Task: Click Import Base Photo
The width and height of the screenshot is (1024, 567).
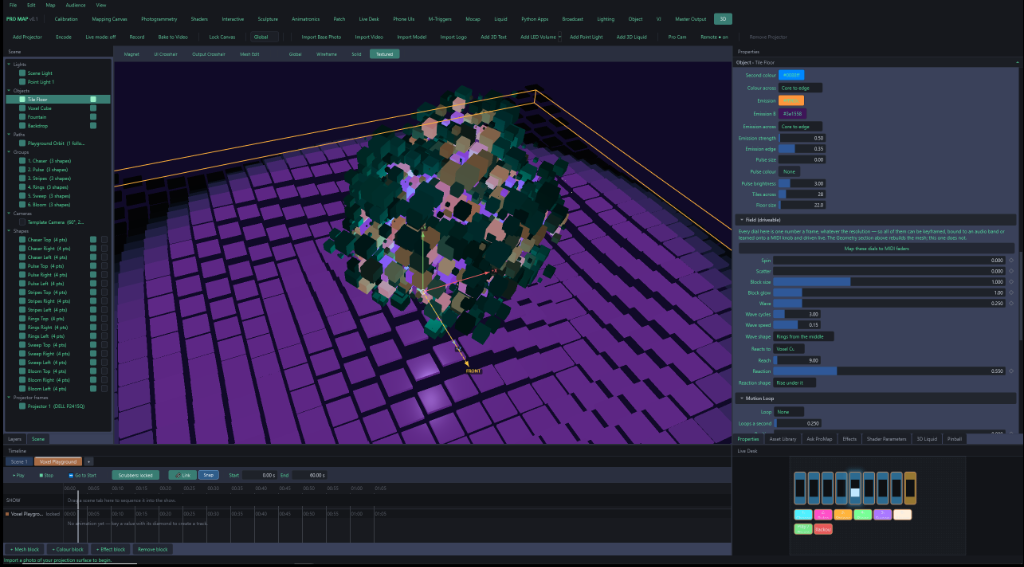Action: (x=321, y=37)
